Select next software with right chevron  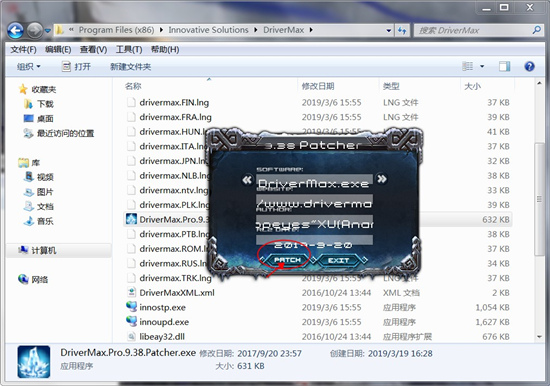[x=382, y=179]
